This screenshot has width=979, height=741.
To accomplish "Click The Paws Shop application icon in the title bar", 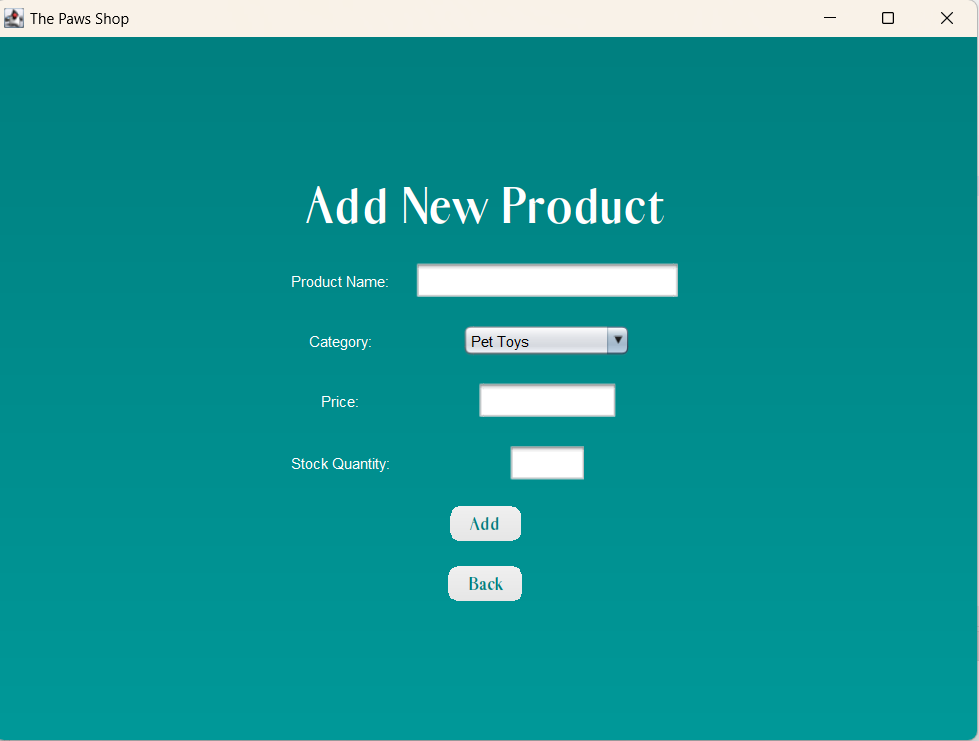I will click(13, 17).
